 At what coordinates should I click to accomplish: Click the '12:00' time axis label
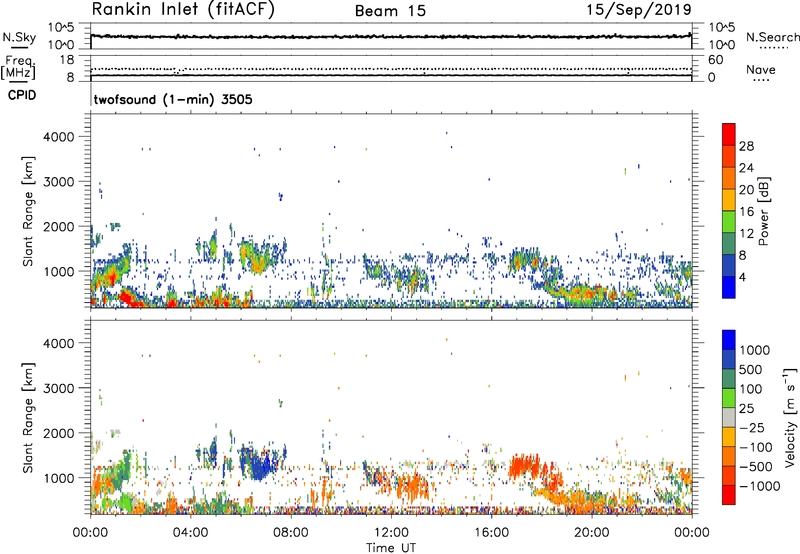391,532
